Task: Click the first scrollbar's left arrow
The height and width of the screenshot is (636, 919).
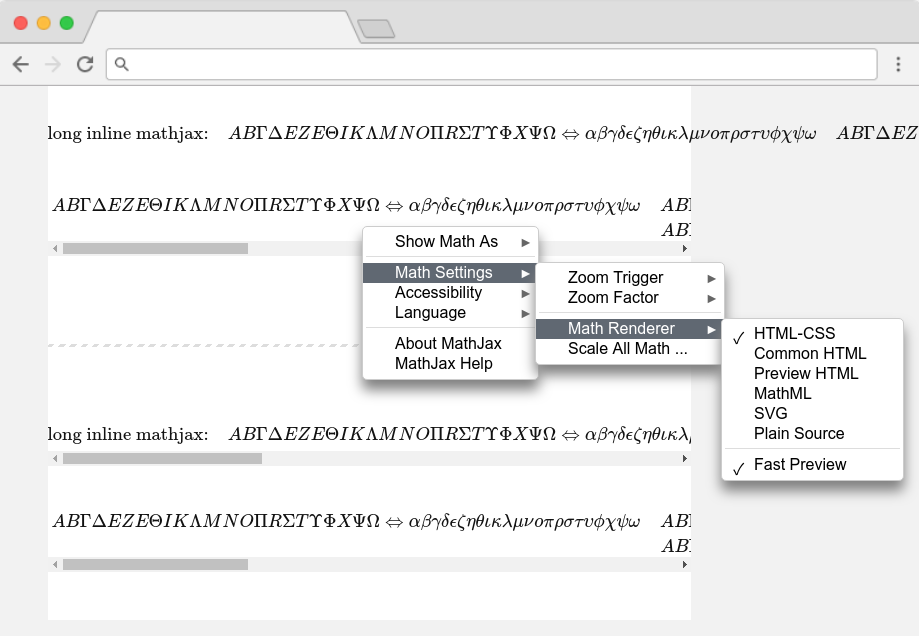Action: [x=54, y=248]
